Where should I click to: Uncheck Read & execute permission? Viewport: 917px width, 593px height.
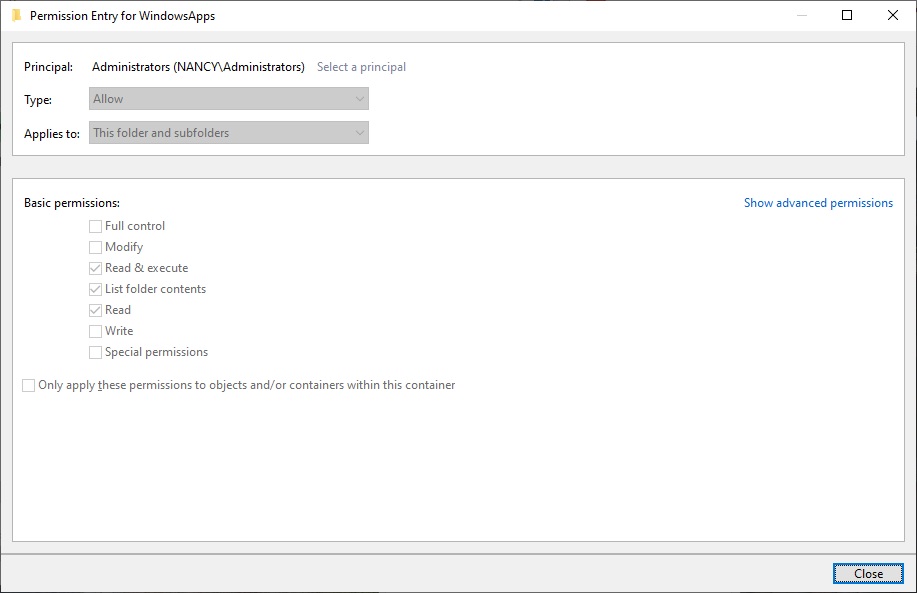click(95, 268)
